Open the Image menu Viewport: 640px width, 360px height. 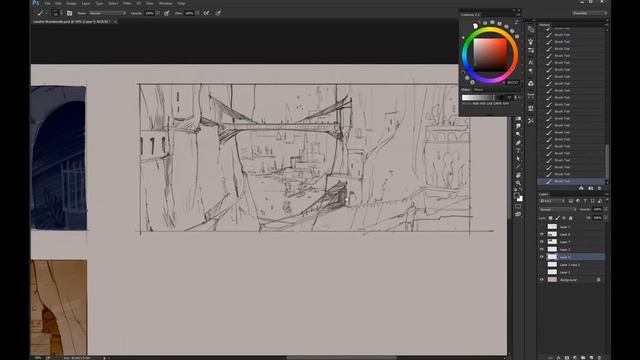(71, 3)
